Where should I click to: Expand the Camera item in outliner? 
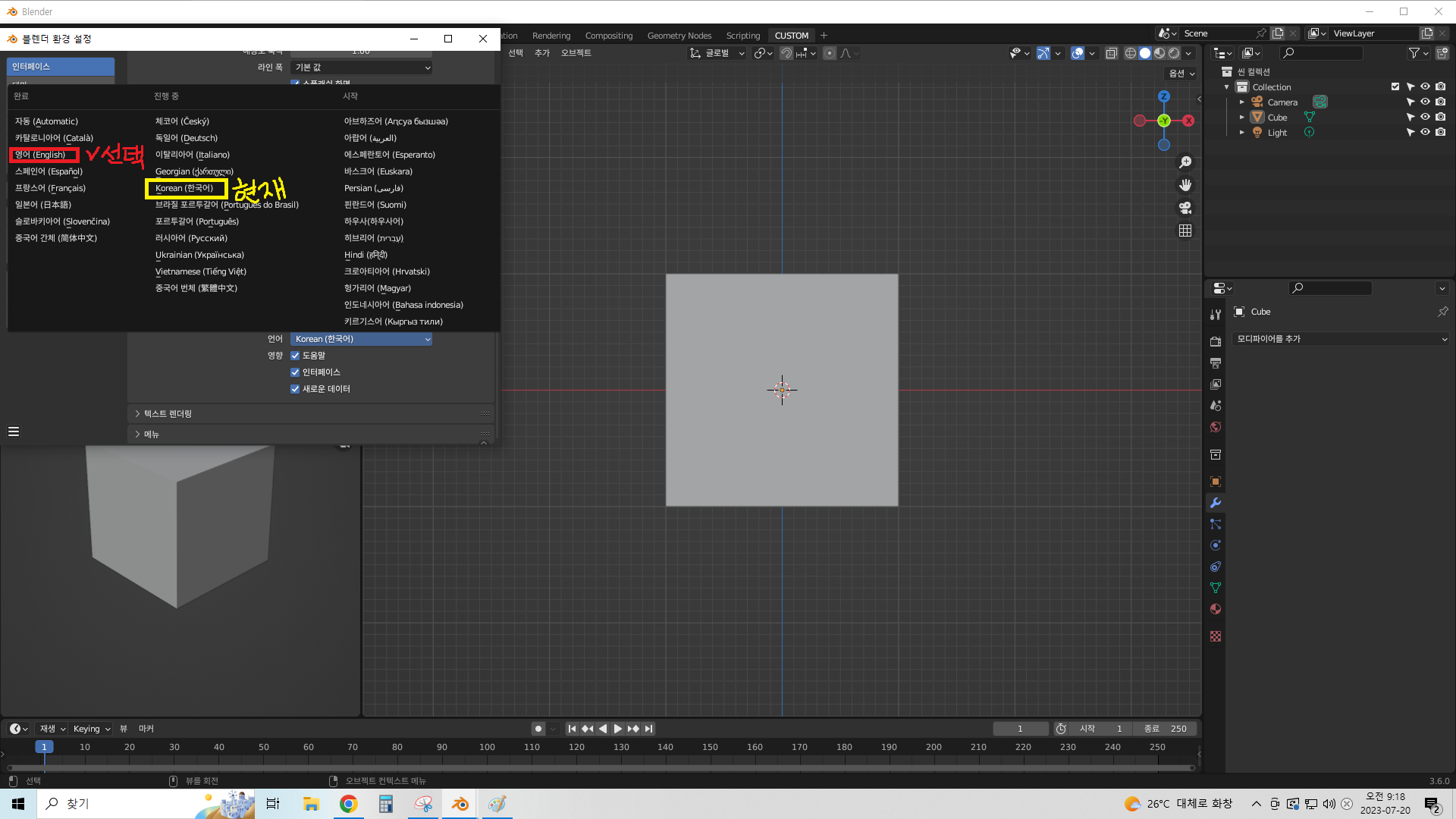pos(1242,102)
